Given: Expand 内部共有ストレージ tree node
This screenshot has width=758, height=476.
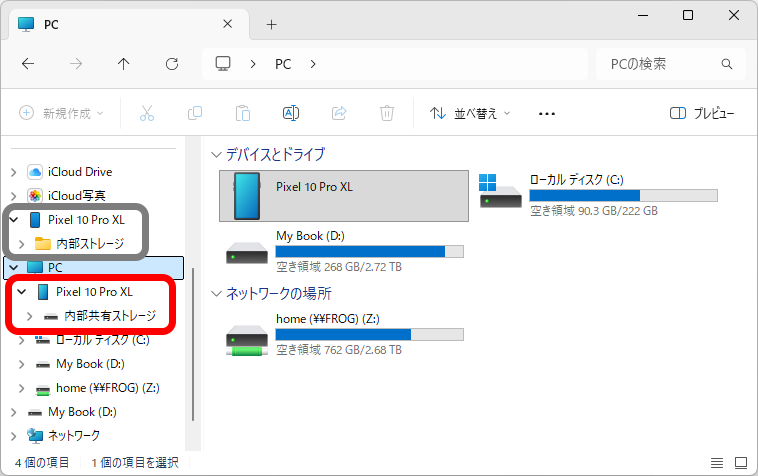Looking at the screenshot, I should (29, 316).
